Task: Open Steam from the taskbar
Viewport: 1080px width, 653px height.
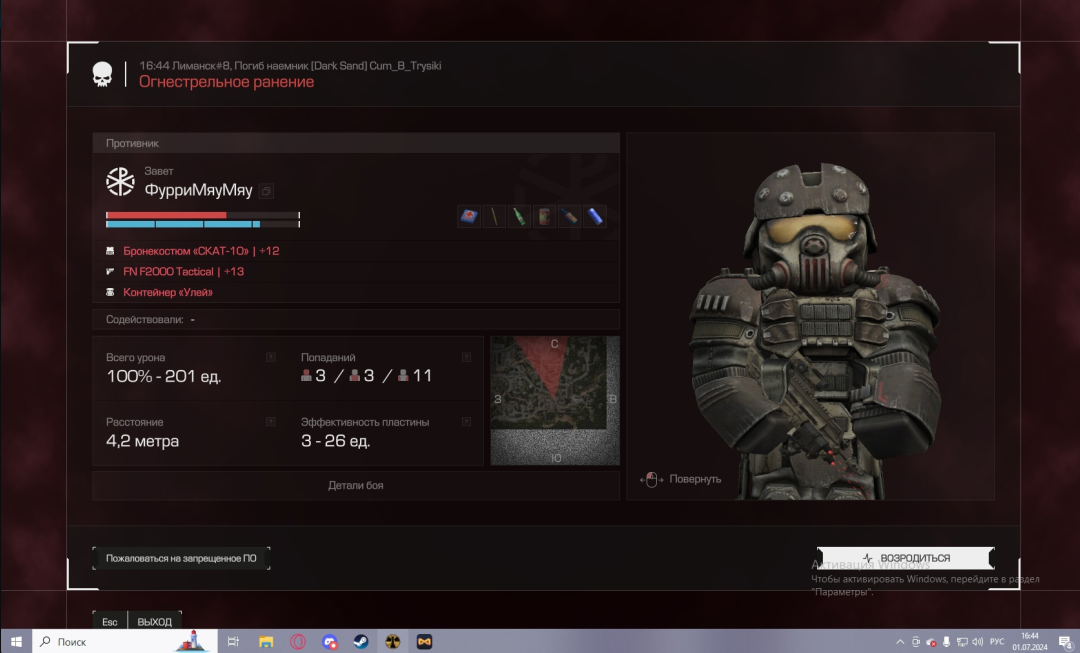Action: click(361, 641)
